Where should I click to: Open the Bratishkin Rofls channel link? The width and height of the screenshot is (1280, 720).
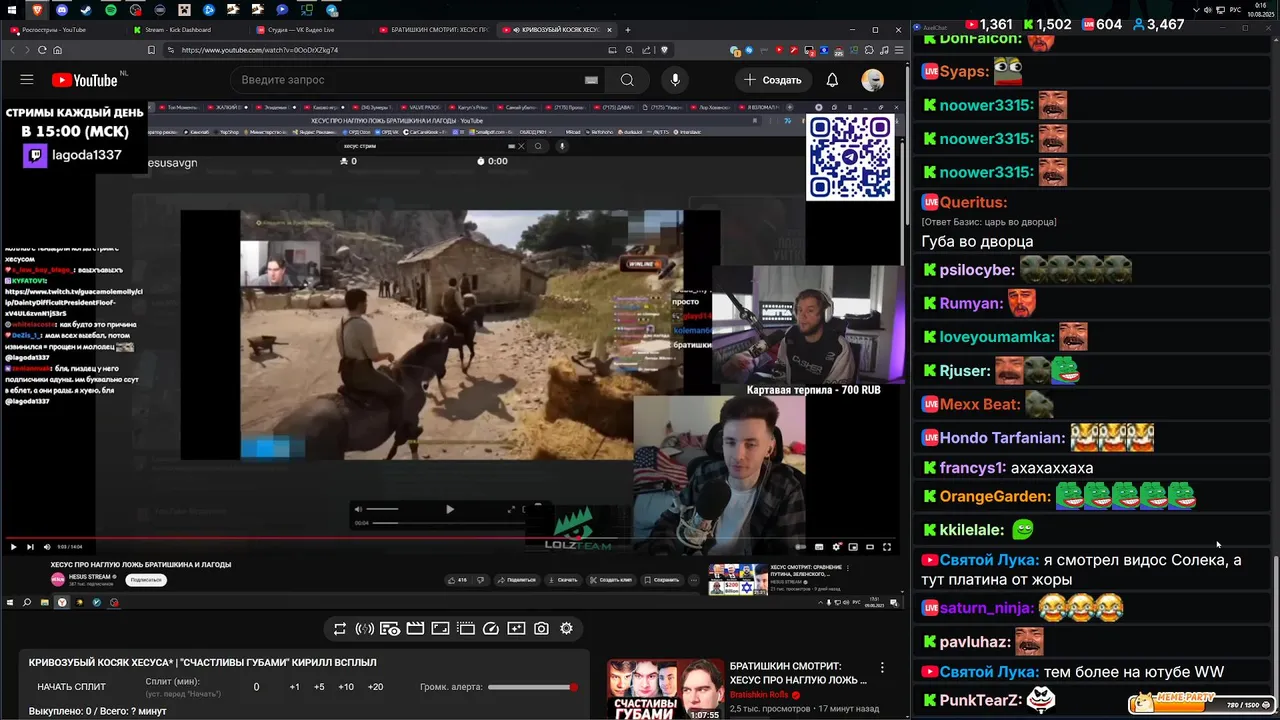(759, 695)
